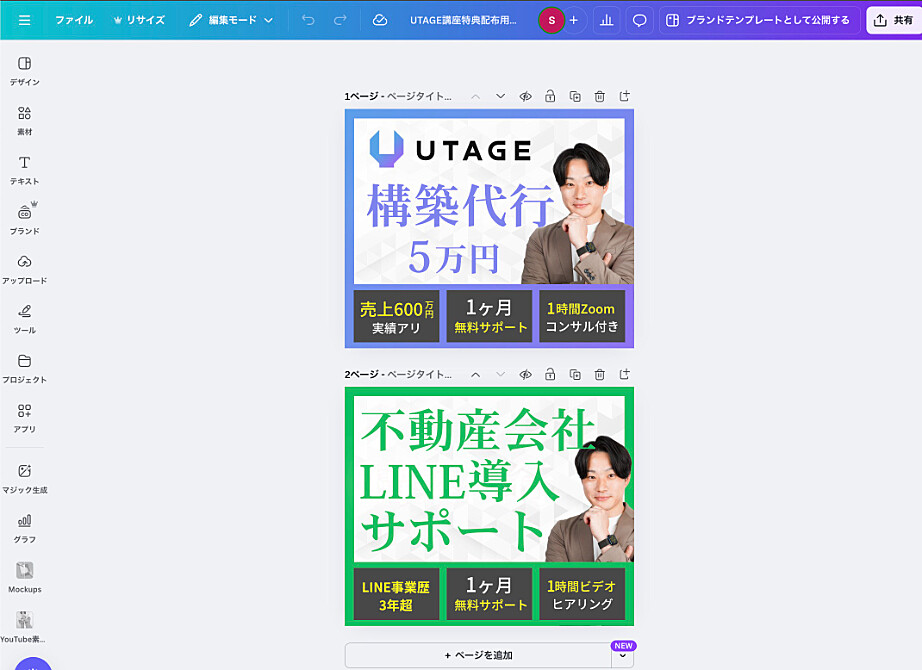Viewport: 922px width, 670px height.
Task: Add a page after page 1
Action: (624, 96)
